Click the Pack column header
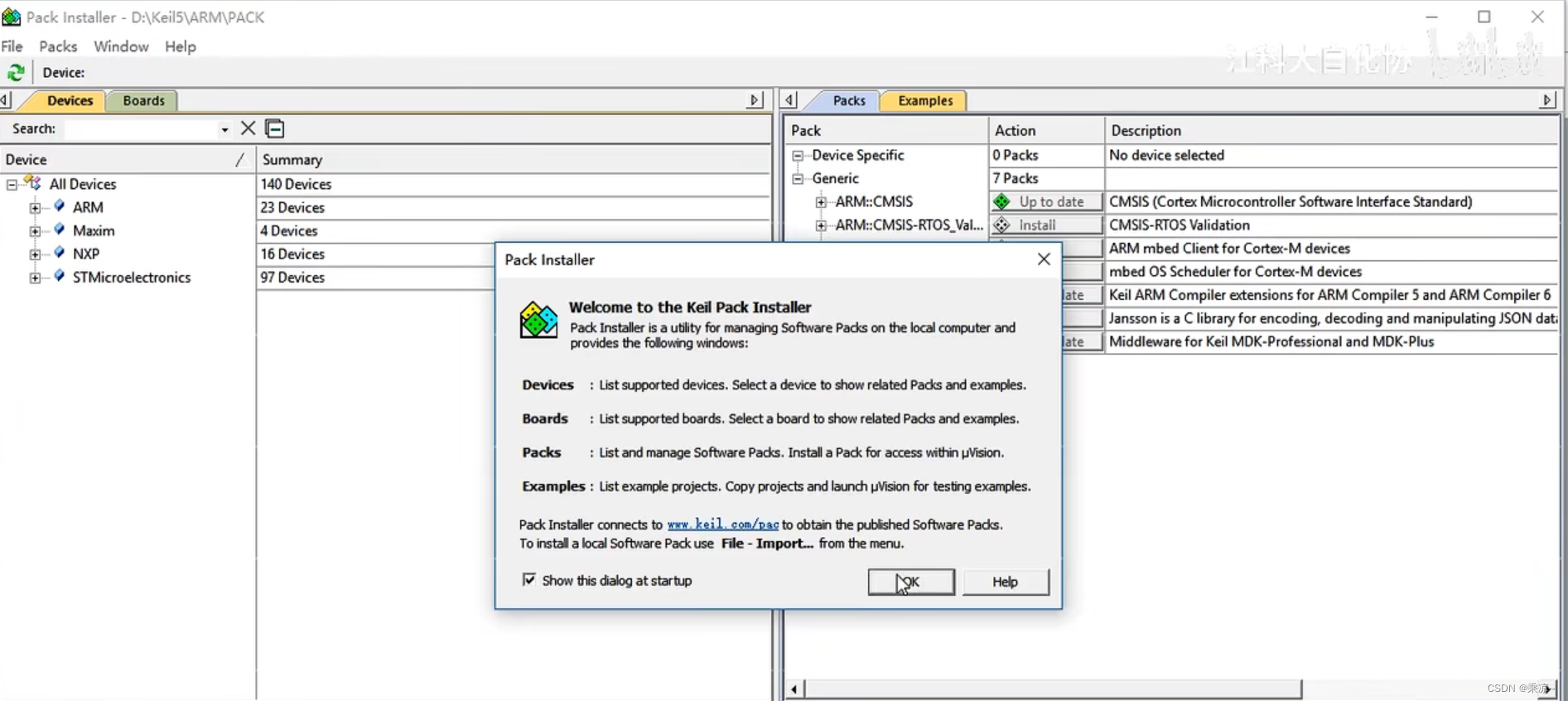Image resolution: width=1568 pixels, height=701 pixels. (x=885, y=130)
